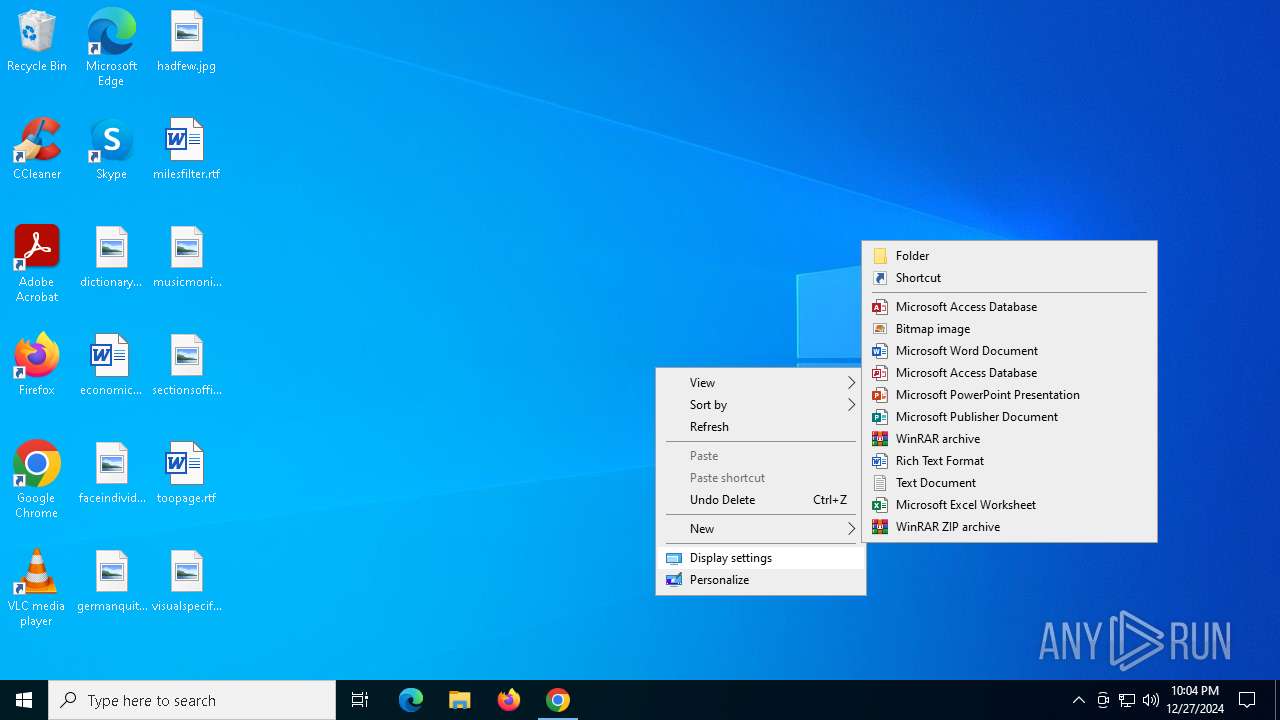Create a new WinRAR ZIP archive
Viewport: 1280px width, 720px height.
[x=1009, y=527]
